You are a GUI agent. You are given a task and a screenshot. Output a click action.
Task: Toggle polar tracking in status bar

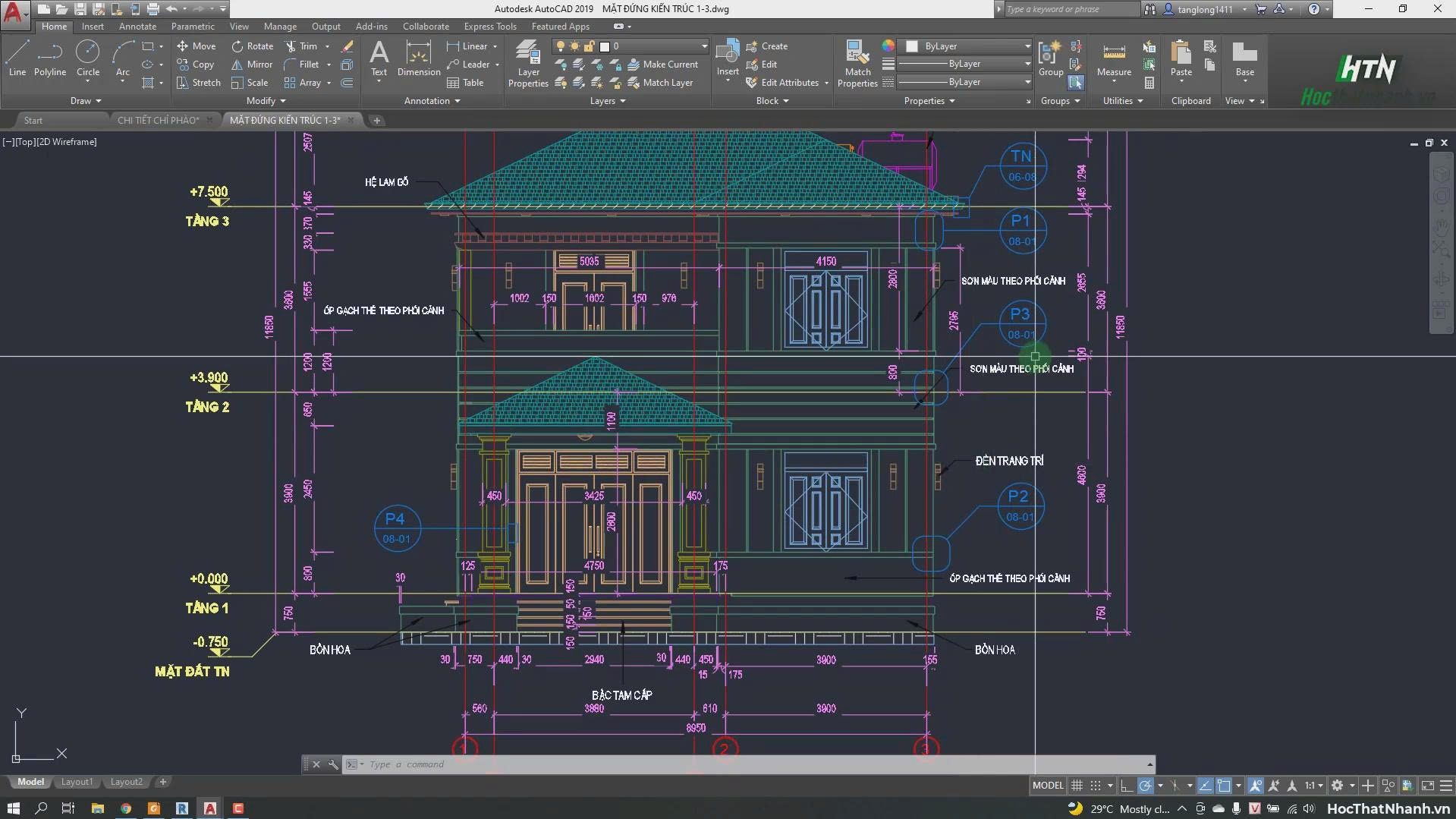point(1146,786)
